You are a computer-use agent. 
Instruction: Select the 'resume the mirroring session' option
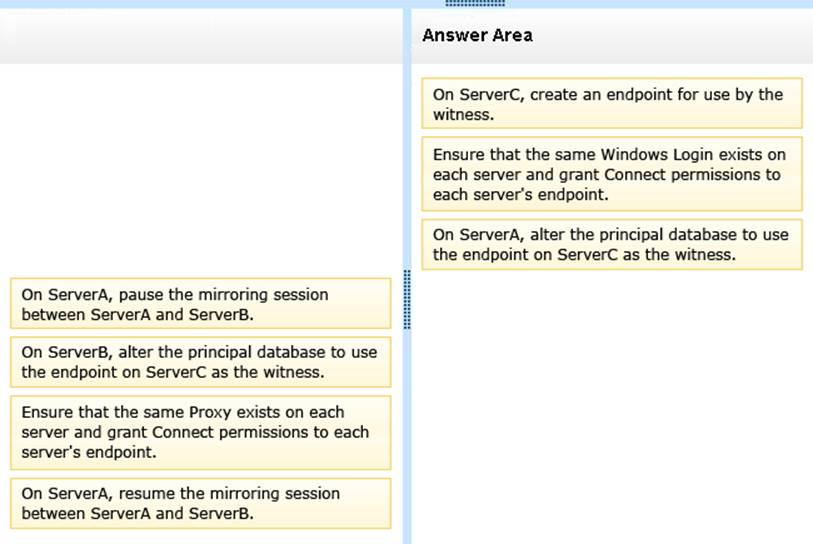click(200, 503)
